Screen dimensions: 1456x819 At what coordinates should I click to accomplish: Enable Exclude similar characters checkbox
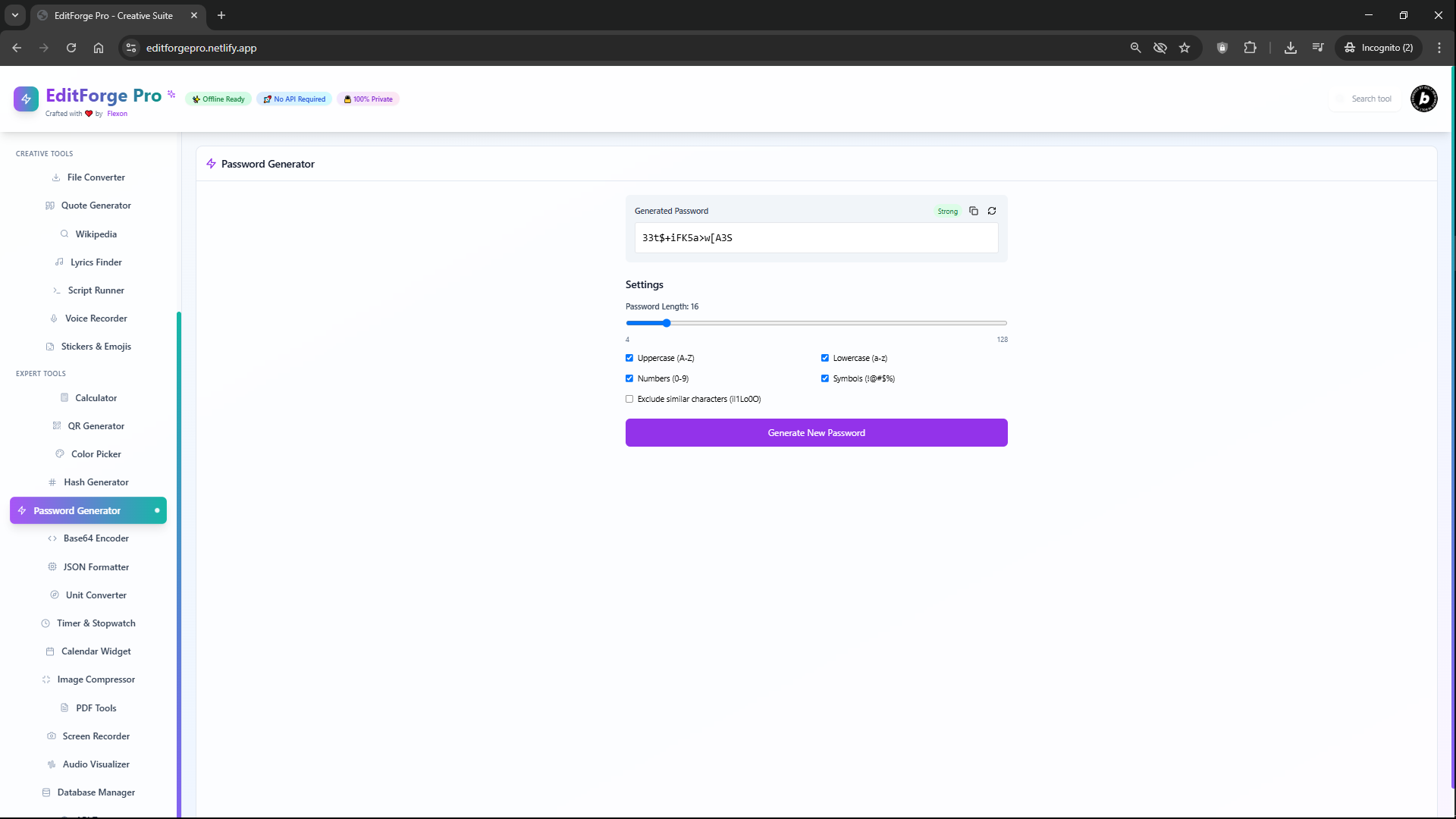pyautogui.click(x=629, y=399)
